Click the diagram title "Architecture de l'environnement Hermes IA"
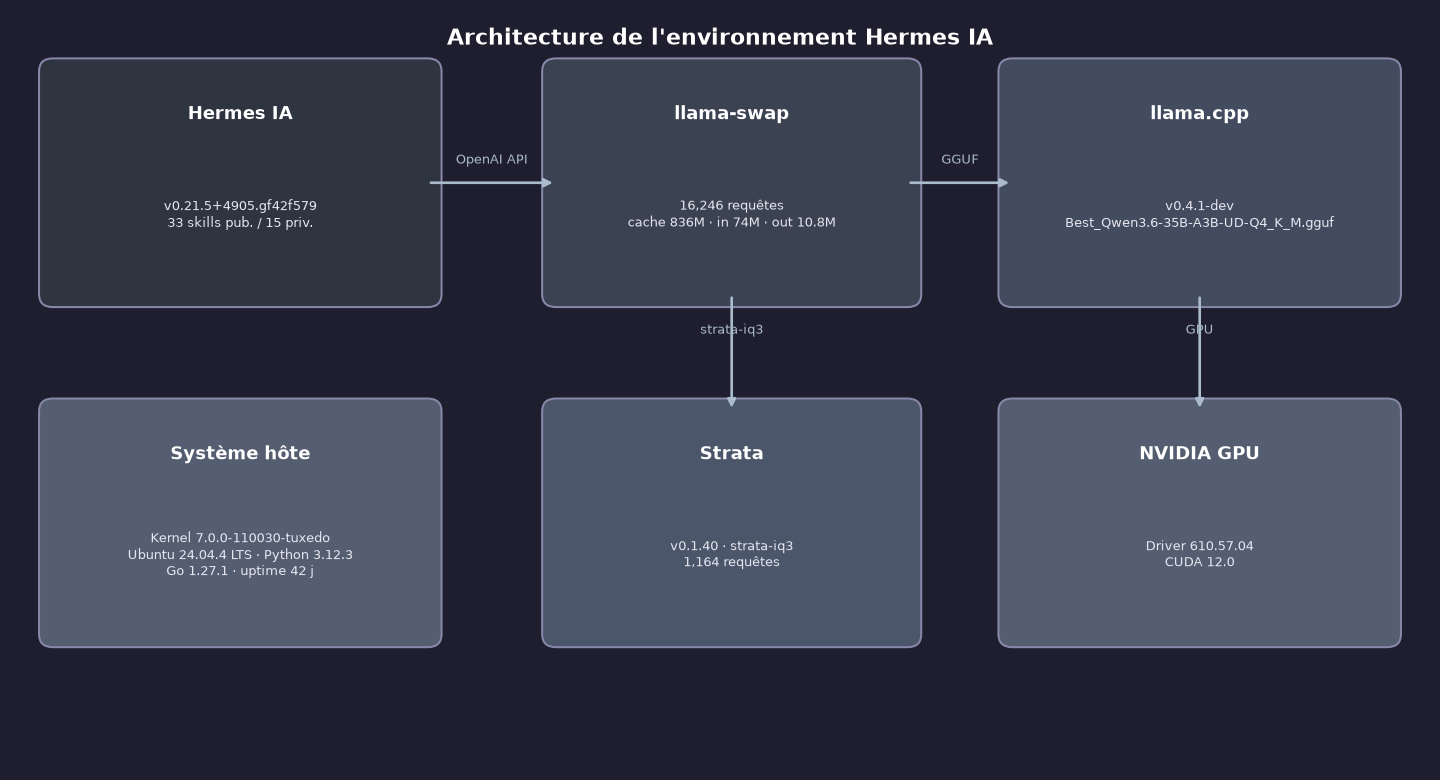This screenshot has width=1440, height=780. click(720, 38)
